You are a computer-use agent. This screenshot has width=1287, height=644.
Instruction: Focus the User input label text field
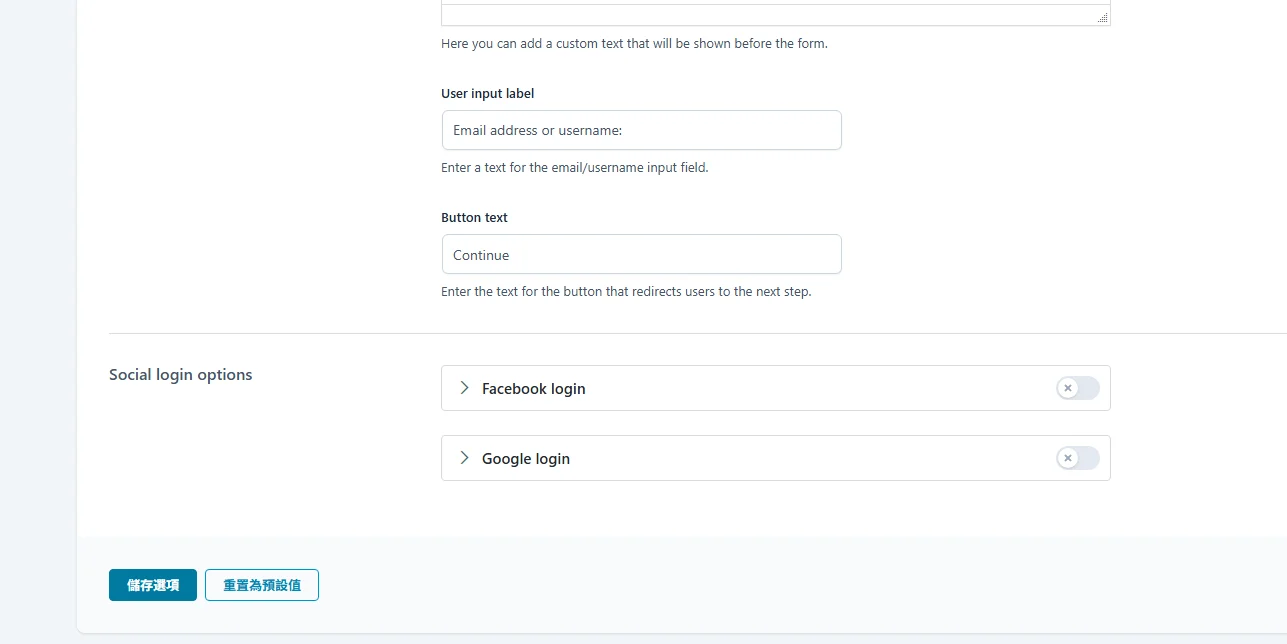pos(641,130)
